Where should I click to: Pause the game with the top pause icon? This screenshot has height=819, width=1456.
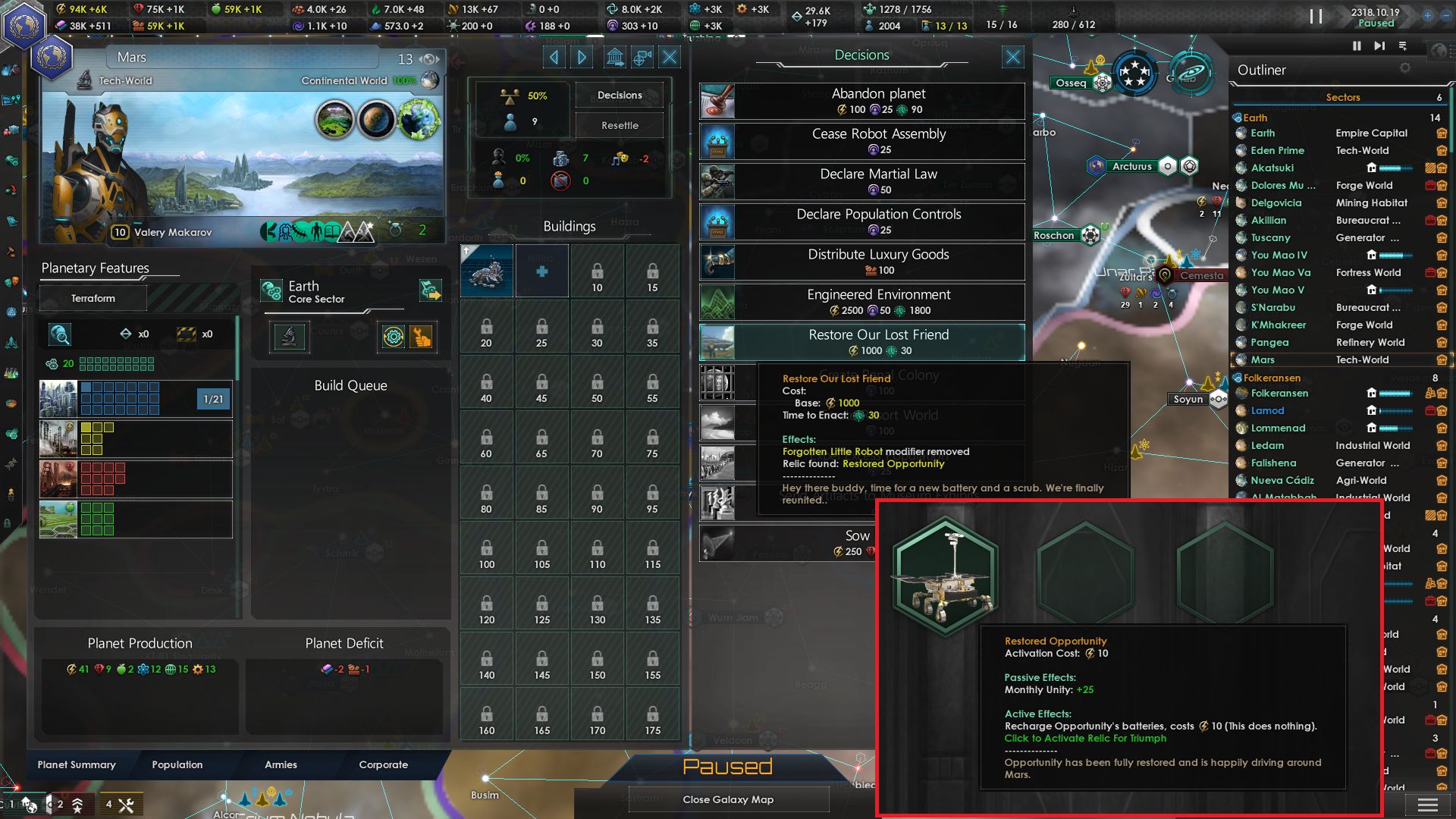click(1316, 16)
